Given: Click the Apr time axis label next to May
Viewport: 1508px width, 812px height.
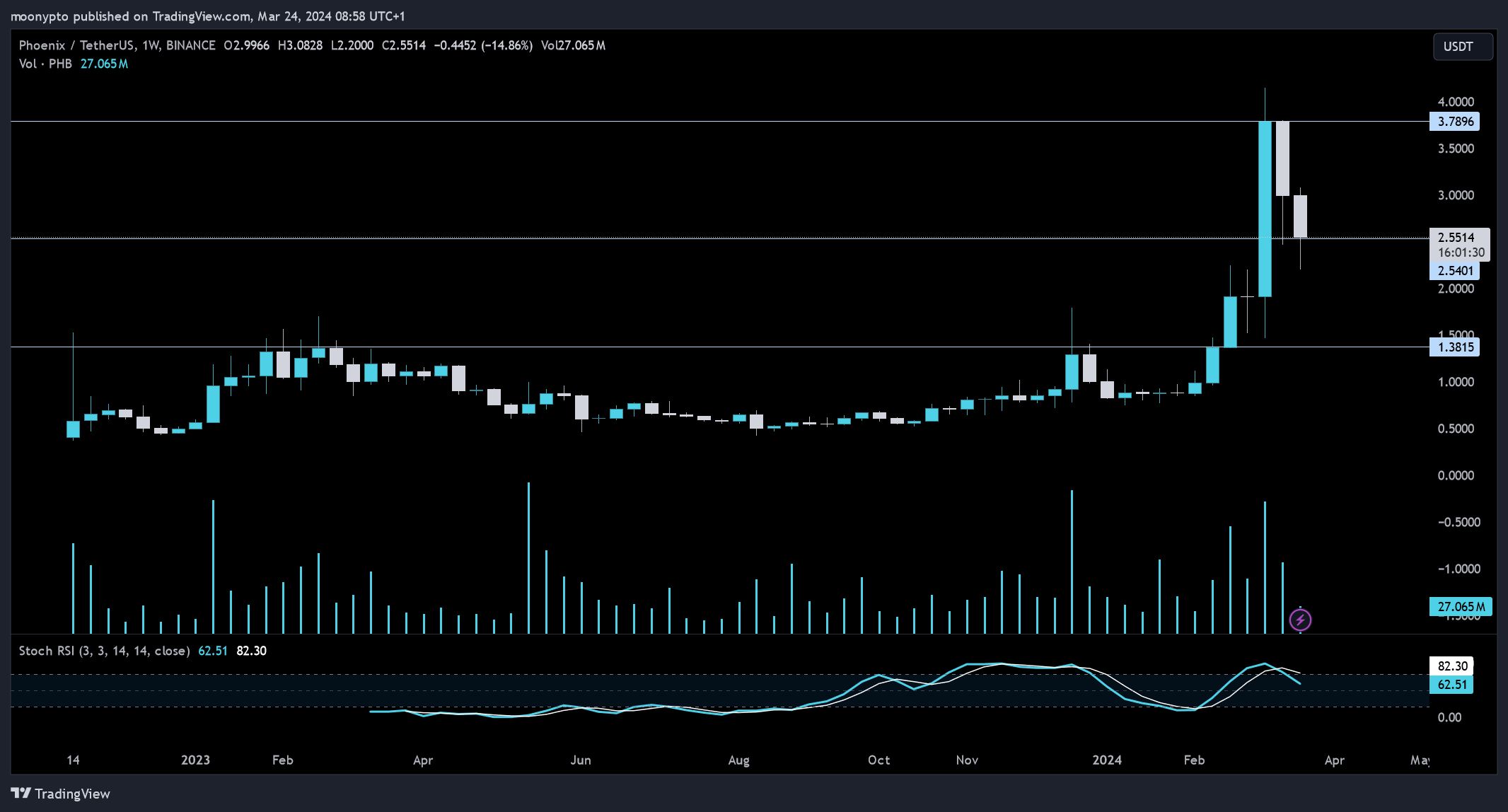Looking at the screenshot, I should (x=1334, y=760).
